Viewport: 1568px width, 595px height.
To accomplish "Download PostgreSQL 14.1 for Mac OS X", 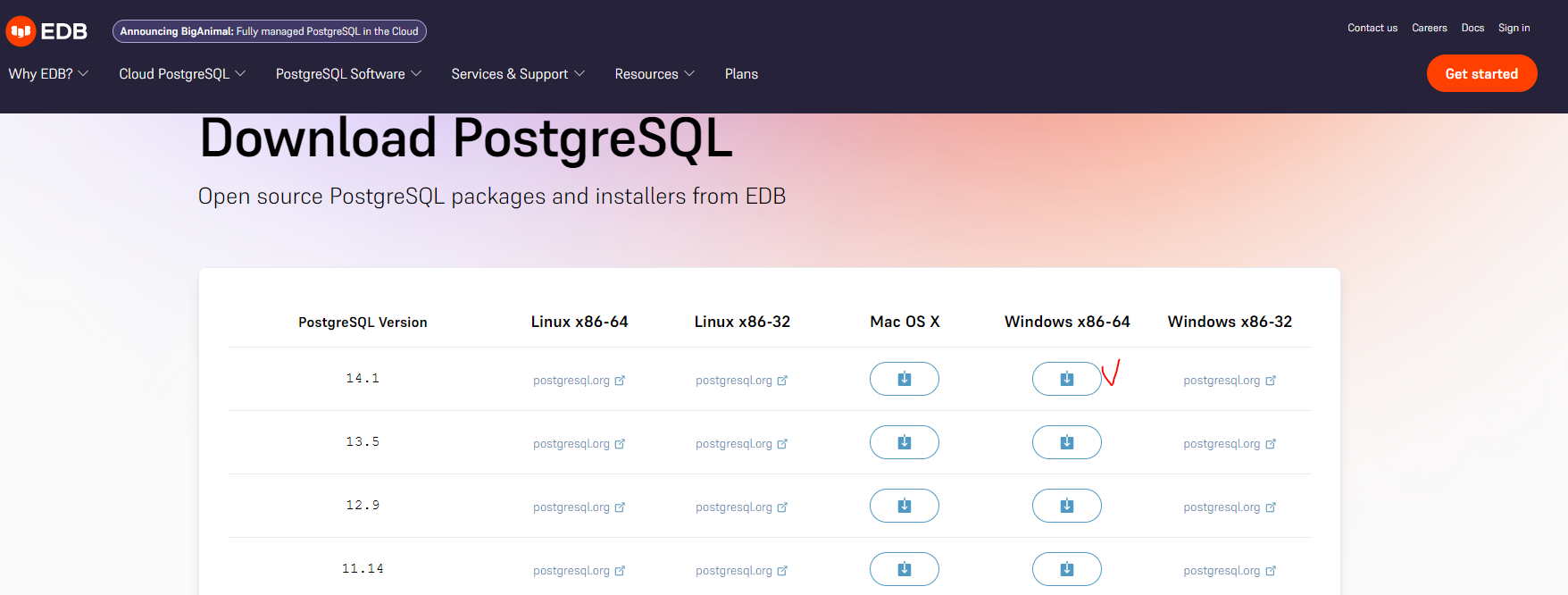I will click(904, 379).
